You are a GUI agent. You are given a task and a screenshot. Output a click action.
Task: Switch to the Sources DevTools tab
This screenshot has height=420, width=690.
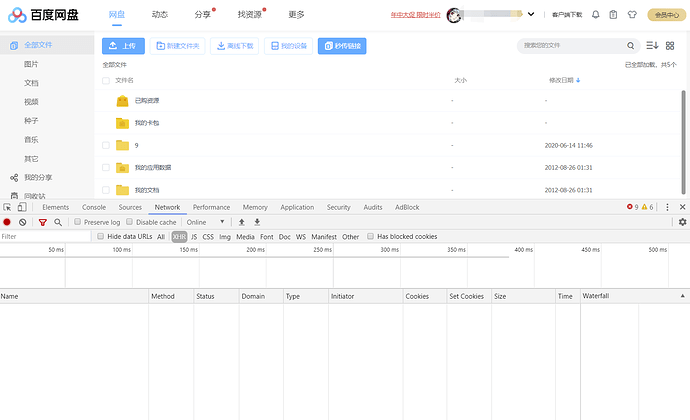point(130,207)
